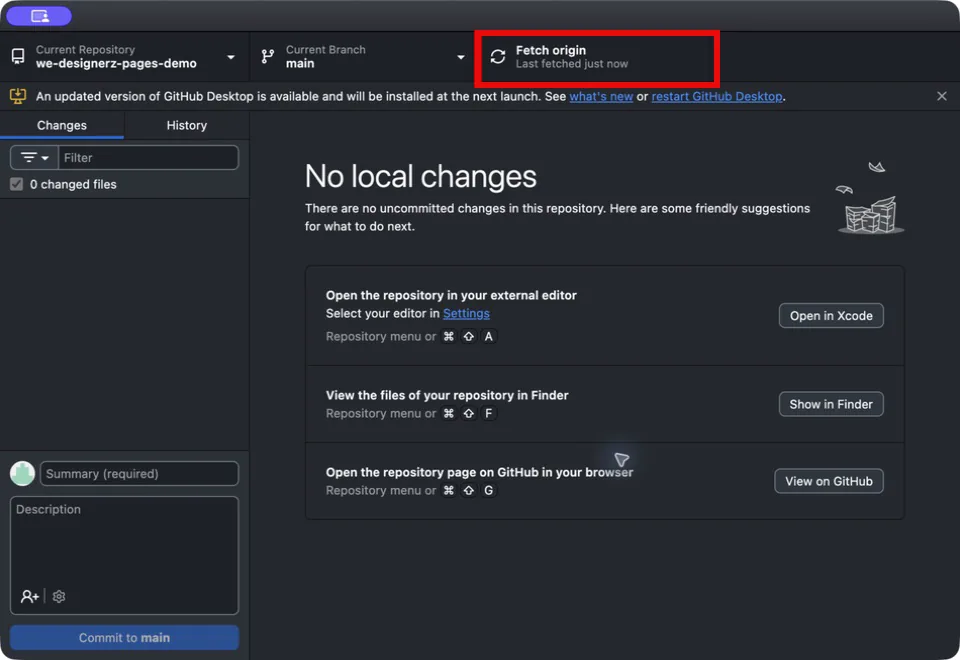
Task: Click the A shortcut key badge
Action: [489, 336]
